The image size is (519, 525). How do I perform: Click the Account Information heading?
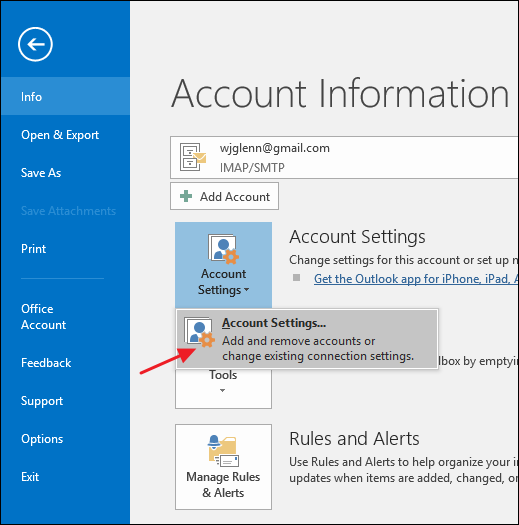pyautogui.click(x=340, y=93)
